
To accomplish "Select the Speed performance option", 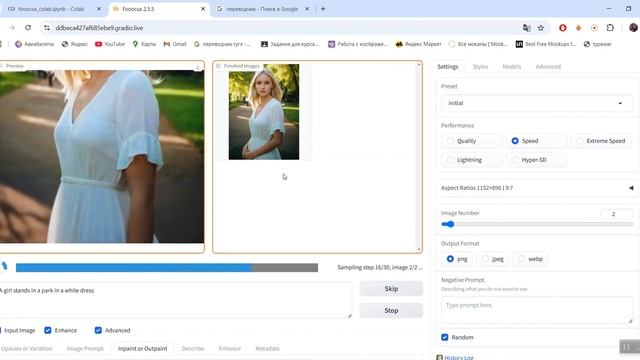I will [536, 141].
